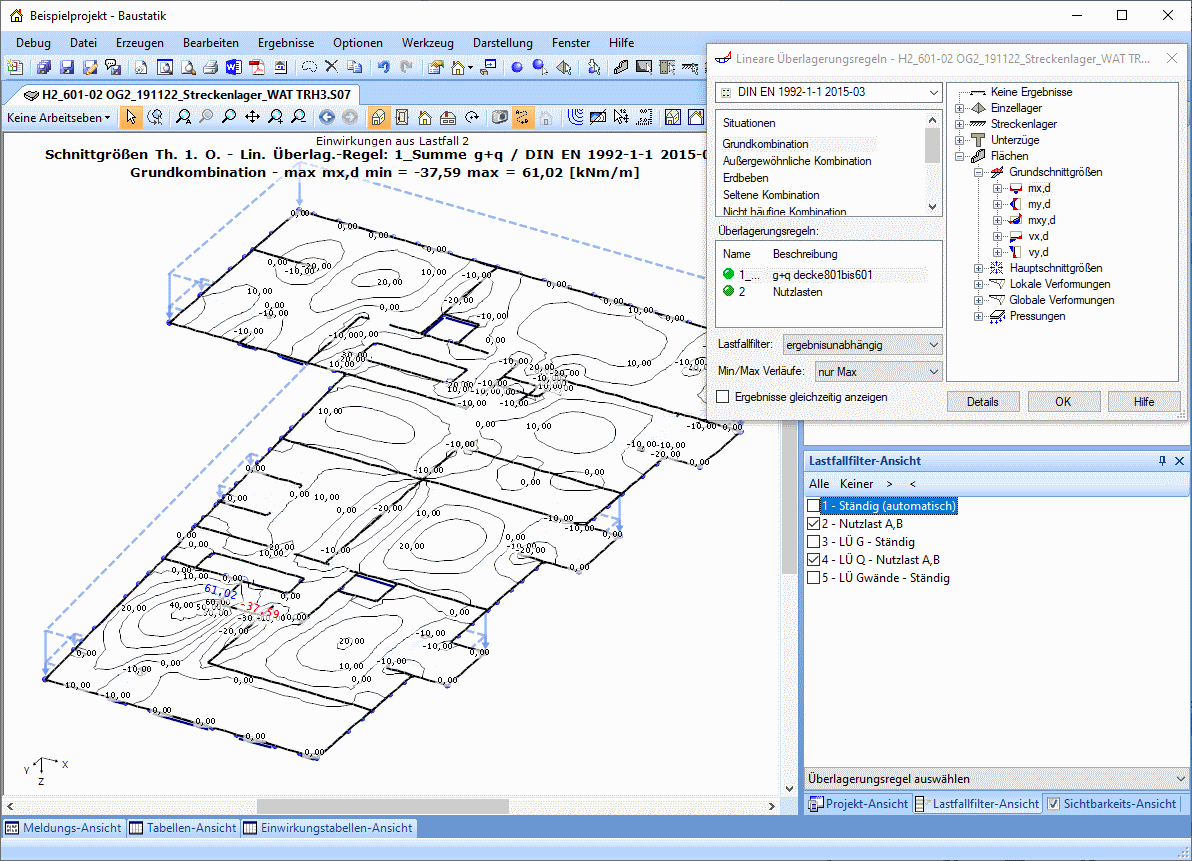The width and height of the screenshot is (1192, 861).
Task: Open the Werkzeug menu
Action: tap(427, 43)
